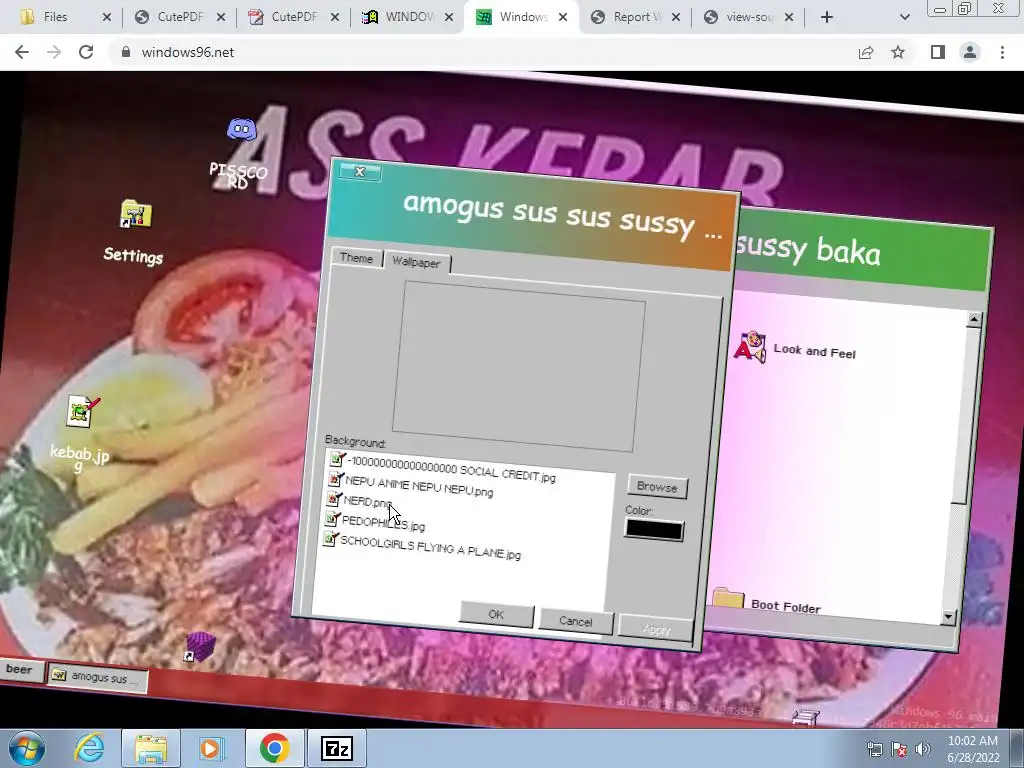1024x768 pixels.
Task: Click the Cancel button in the dialog
Action: 575,621
